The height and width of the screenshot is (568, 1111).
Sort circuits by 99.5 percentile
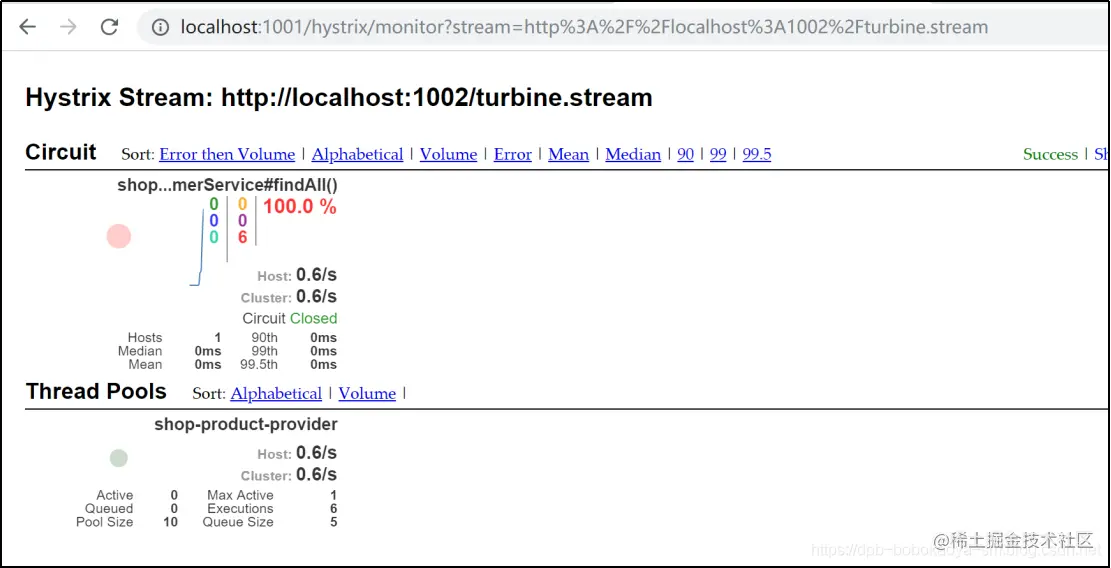tap(757, 154)
